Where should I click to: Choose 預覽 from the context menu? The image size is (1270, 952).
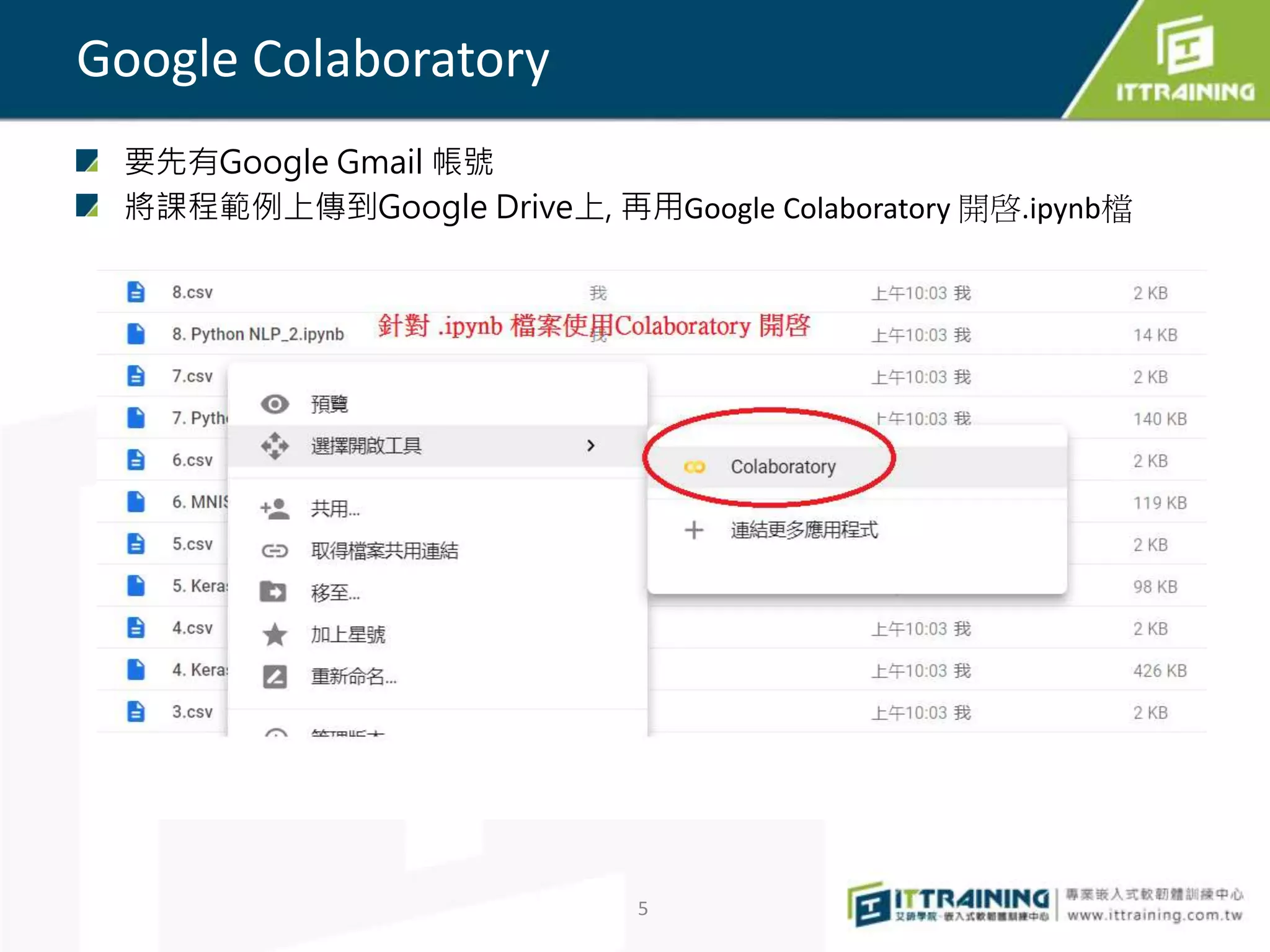[438, 404]
